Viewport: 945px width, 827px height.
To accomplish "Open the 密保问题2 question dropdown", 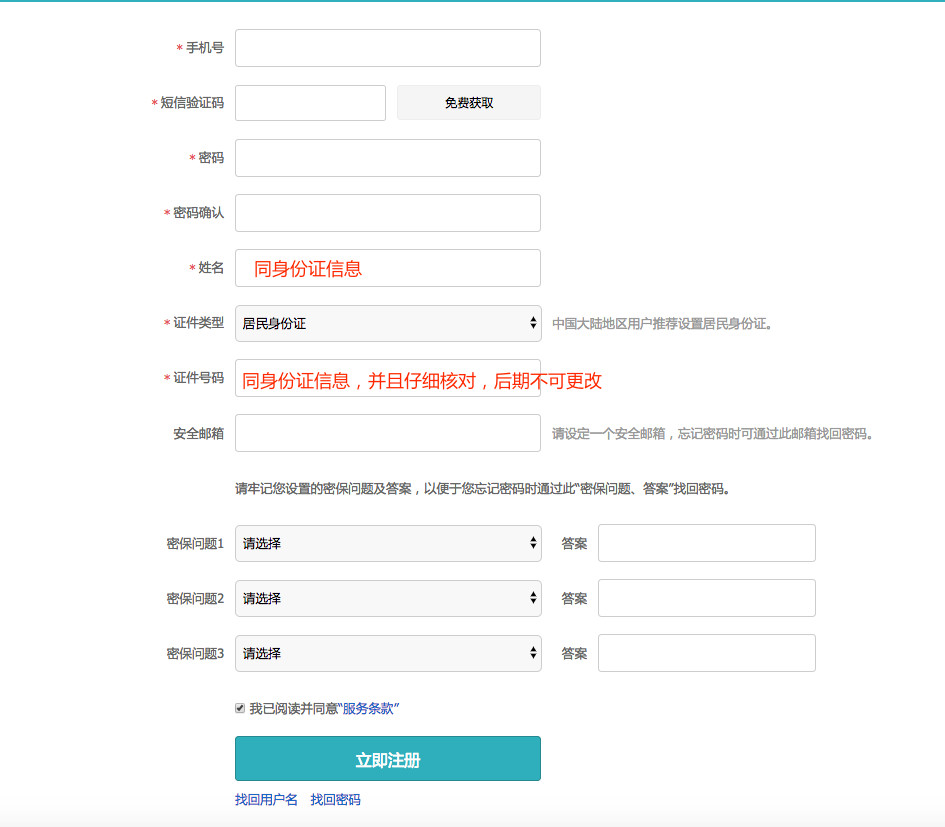I will click(388, 598).
